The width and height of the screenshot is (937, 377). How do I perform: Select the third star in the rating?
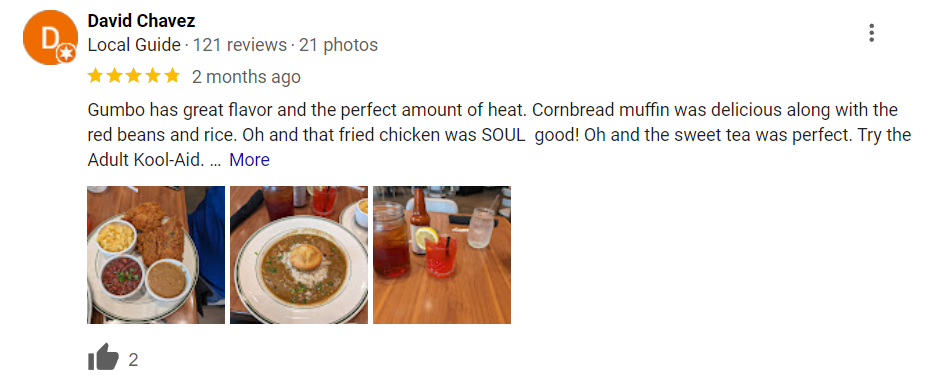point(133,76)
